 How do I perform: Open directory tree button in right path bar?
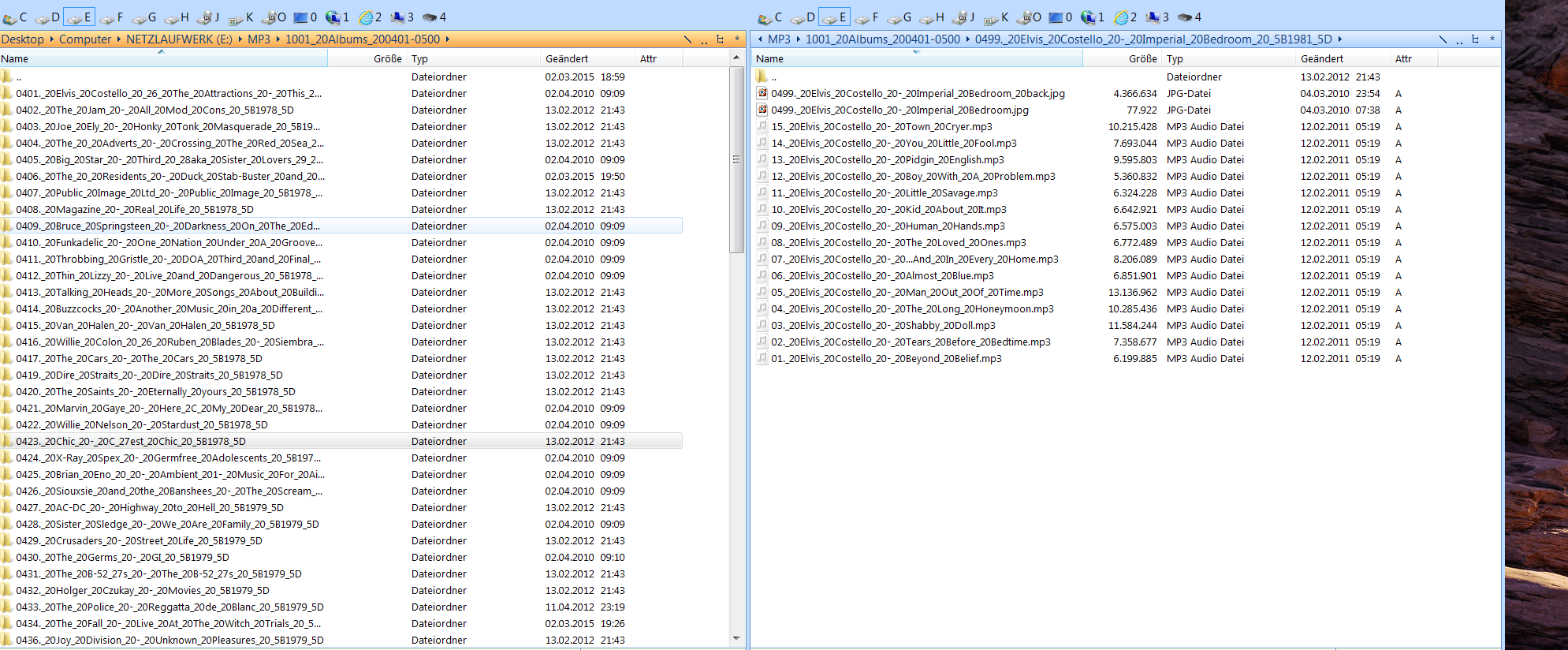(1475, 39)
